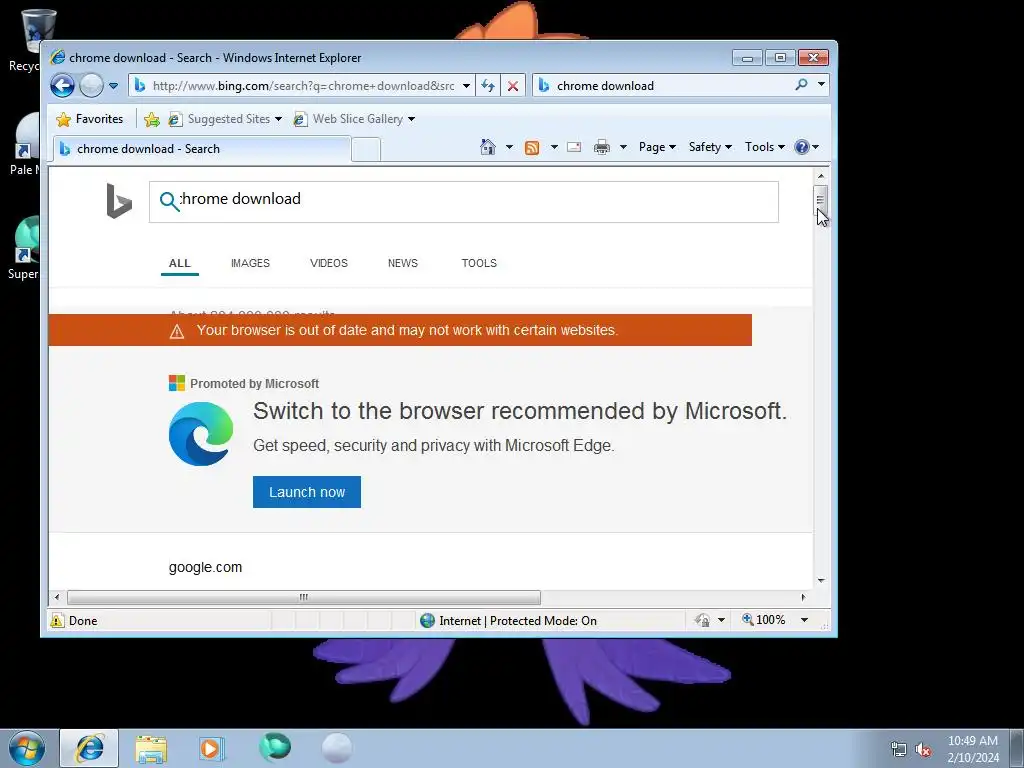1024x768 pixels.
Task: Open the TOOLS search filter
Action: (x=479, y=263)
